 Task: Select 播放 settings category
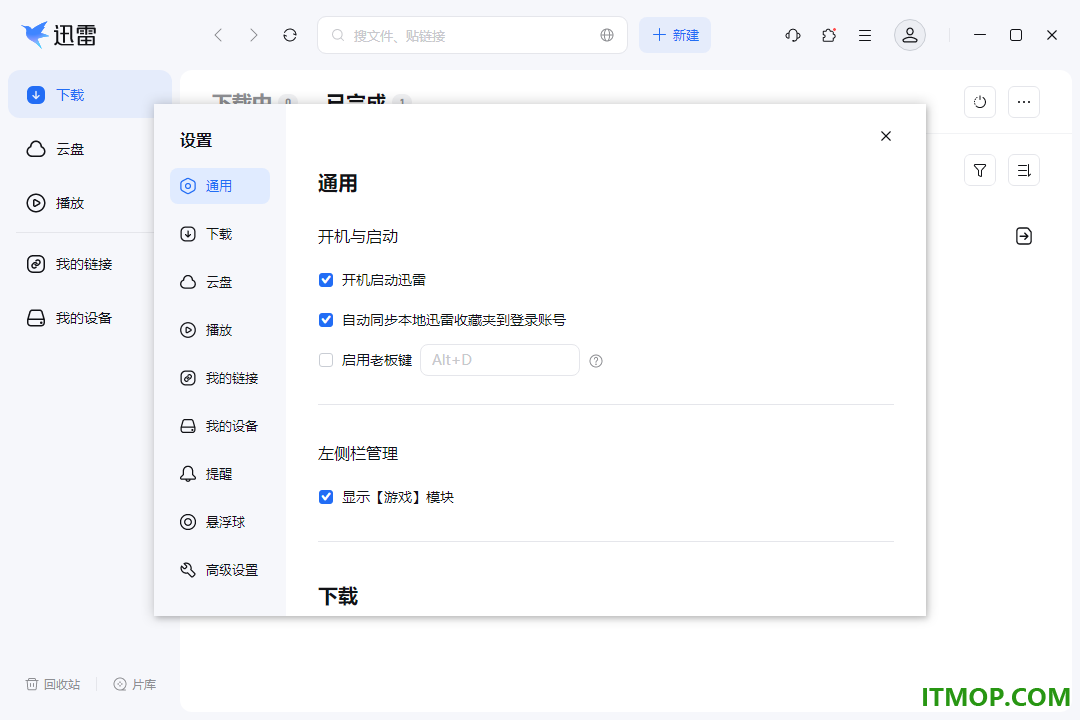[x=220, y=330]
